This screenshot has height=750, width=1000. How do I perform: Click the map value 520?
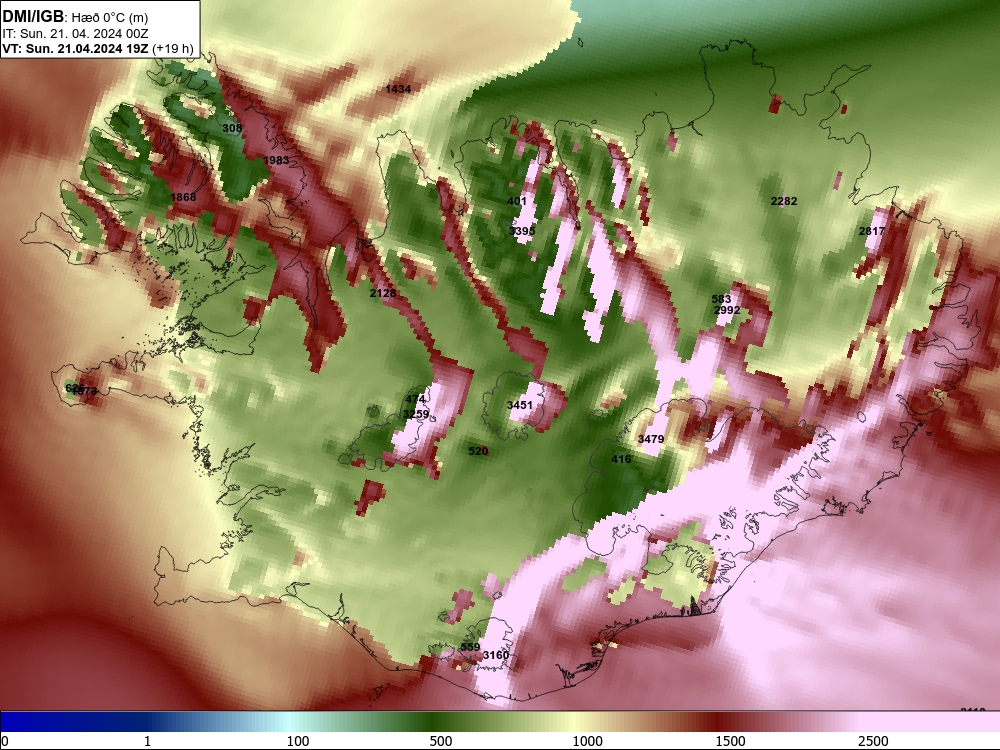click(x=478, y=451)
